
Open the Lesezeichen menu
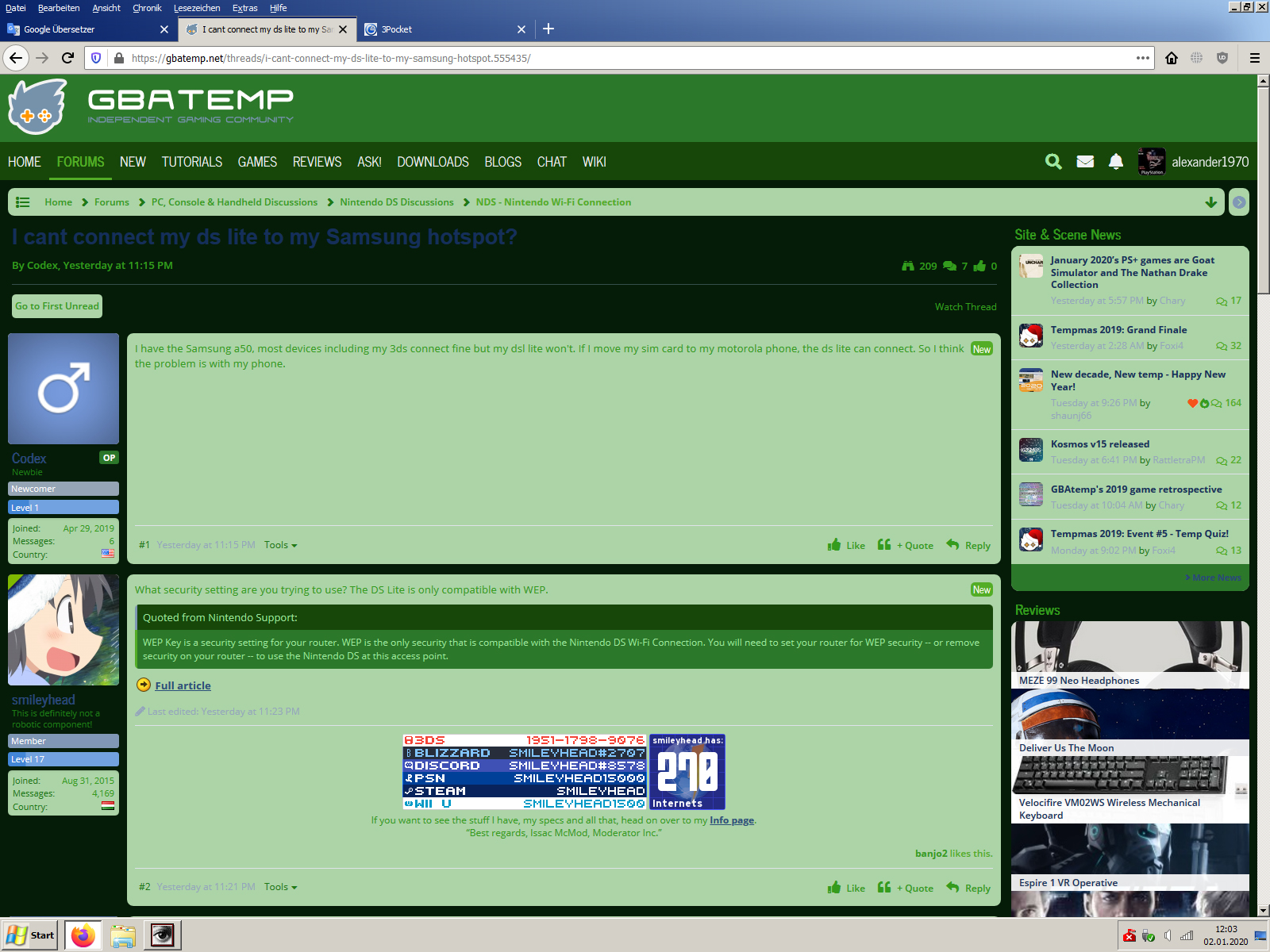[x=197, y=8]
